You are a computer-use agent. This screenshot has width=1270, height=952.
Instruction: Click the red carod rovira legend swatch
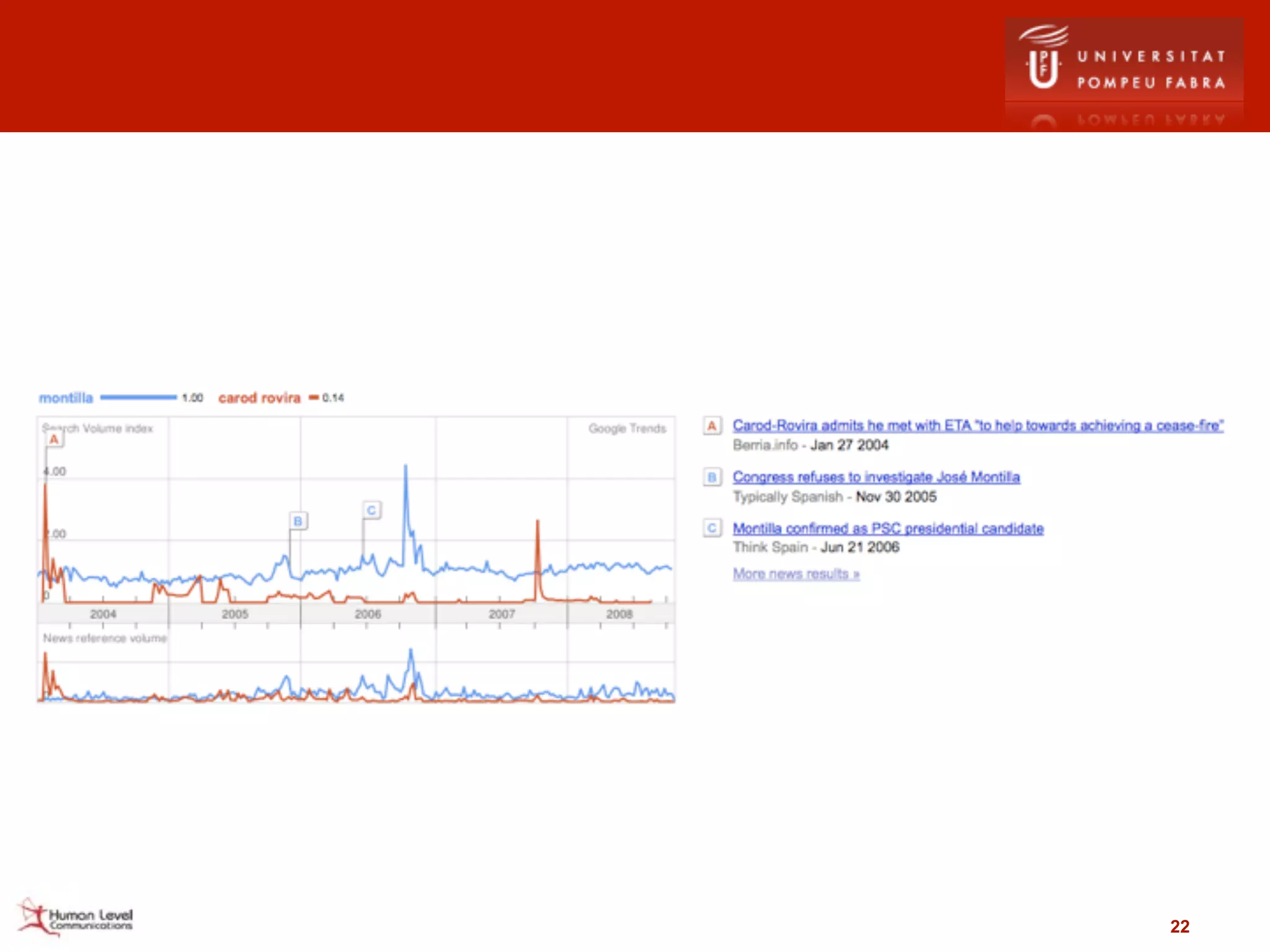tap(314, 398)
